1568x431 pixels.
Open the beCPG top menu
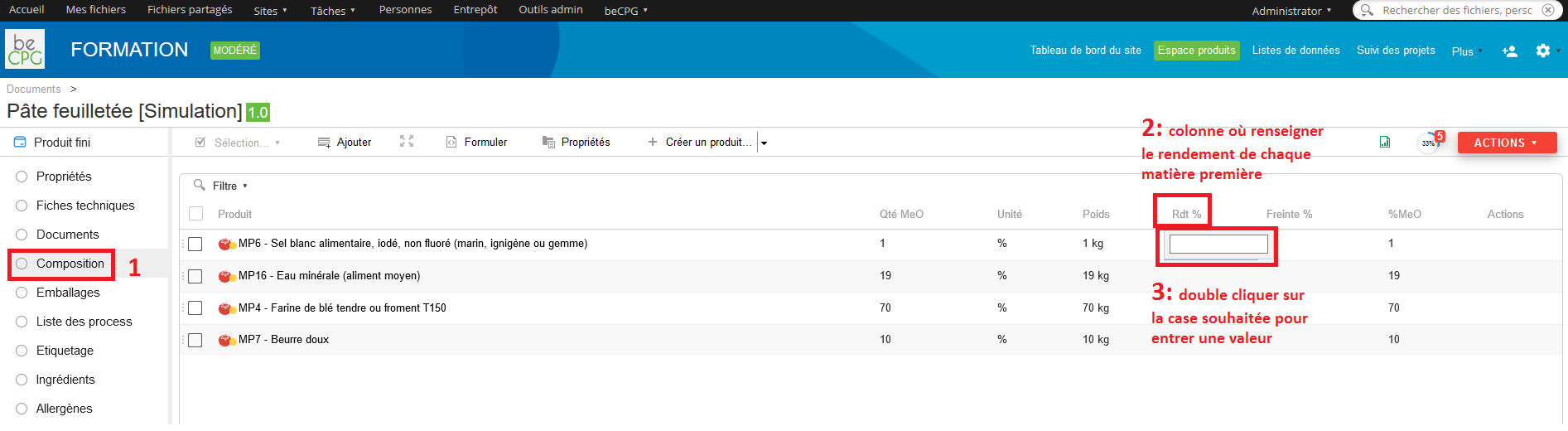(625, 11)
